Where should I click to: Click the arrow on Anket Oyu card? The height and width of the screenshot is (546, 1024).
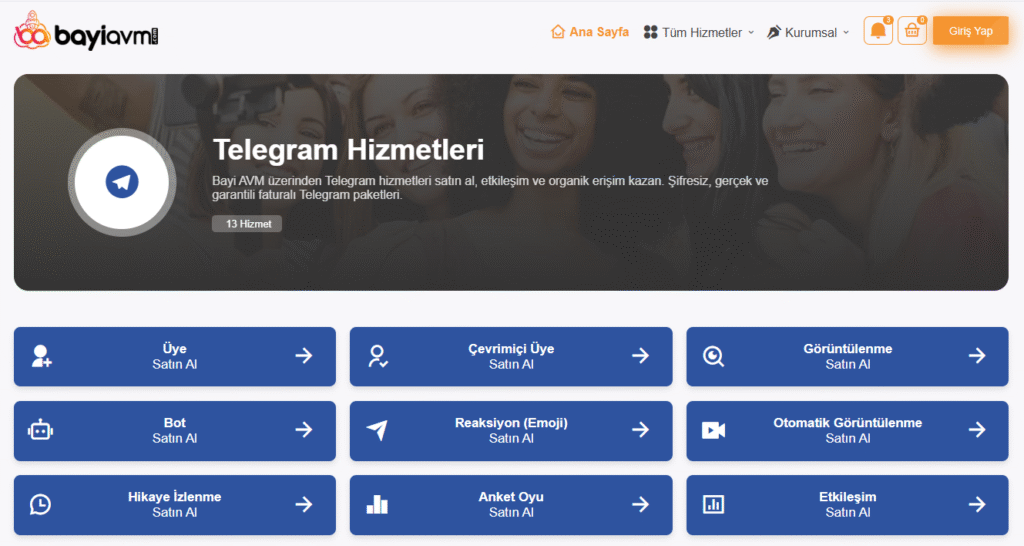(x=641, y=504)
